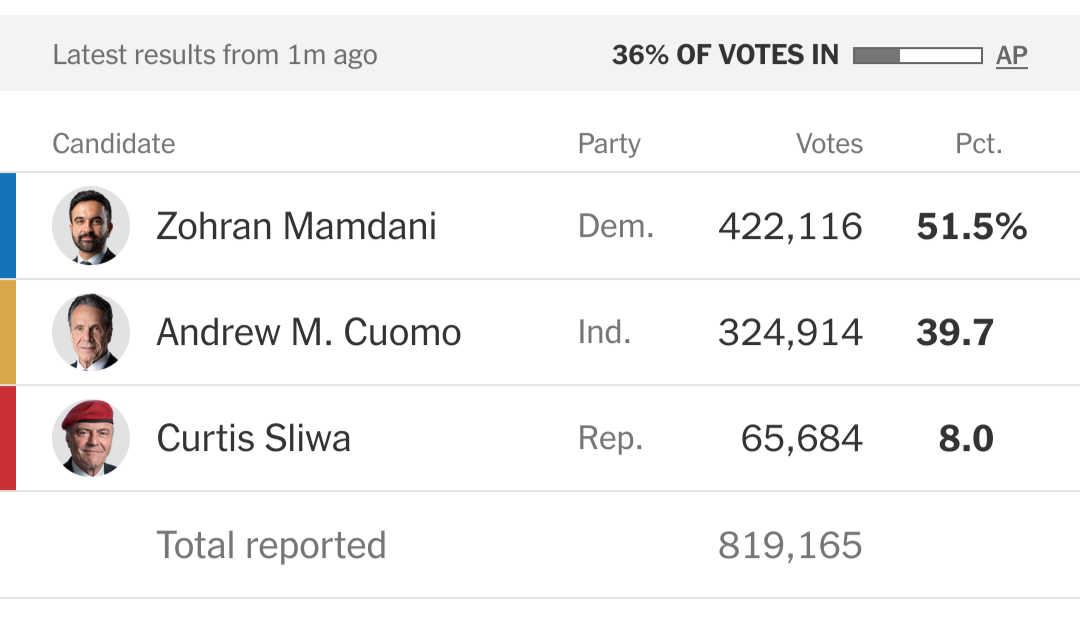1080x621 pixels.
Task: Click the blue color bar on the Dem. row
Action: point(7,226)
